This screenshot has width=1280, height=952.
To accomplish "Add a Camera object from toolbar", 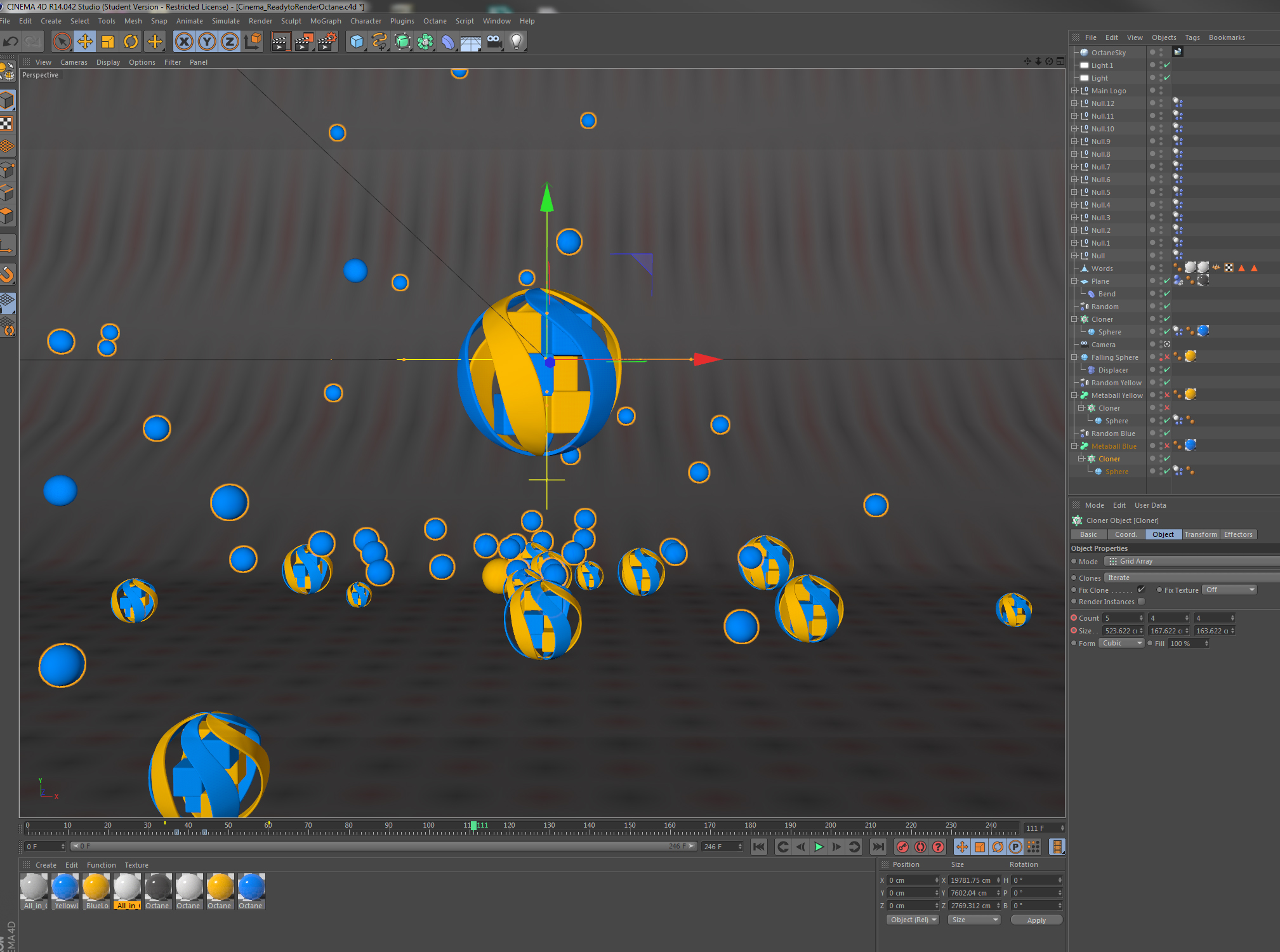I will pos(494,42).
